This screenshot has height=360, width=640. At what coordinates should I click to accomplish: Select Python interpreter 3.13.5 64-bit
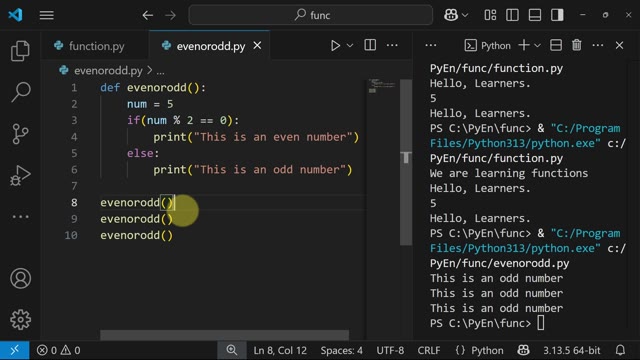(x=571, y=350)
